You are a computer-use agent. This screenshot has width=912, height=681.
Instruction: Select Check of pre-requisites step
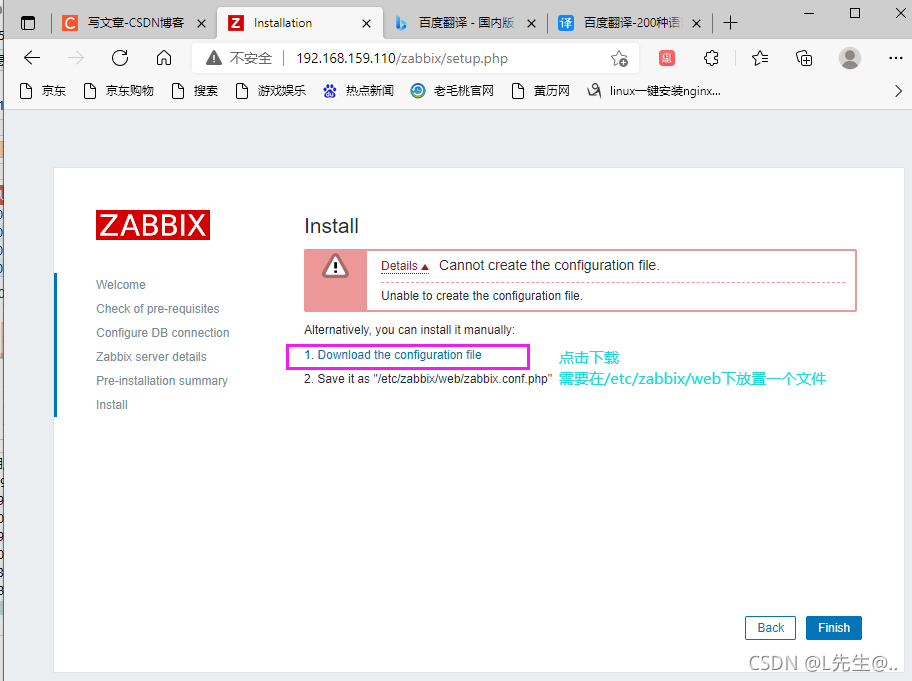point(158,308)
